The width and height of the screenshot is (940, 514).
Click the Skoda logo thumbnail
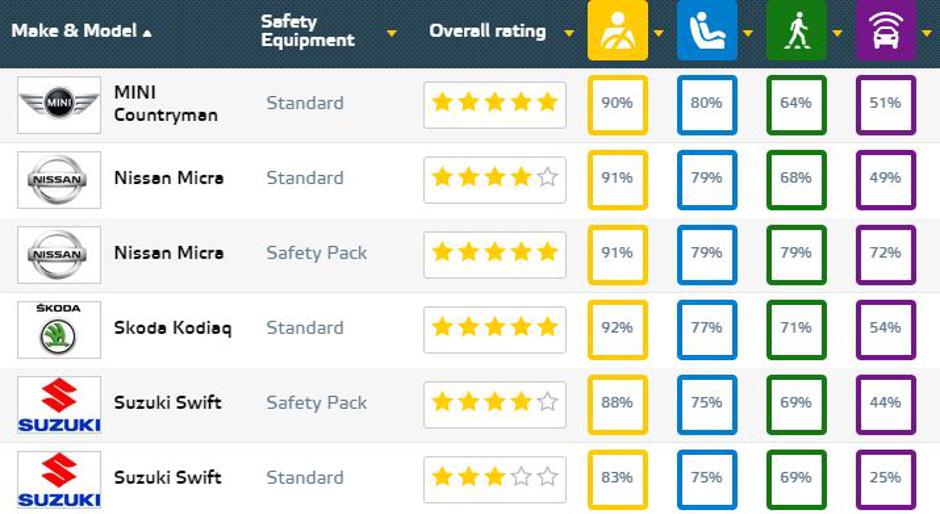click(59, 328)
